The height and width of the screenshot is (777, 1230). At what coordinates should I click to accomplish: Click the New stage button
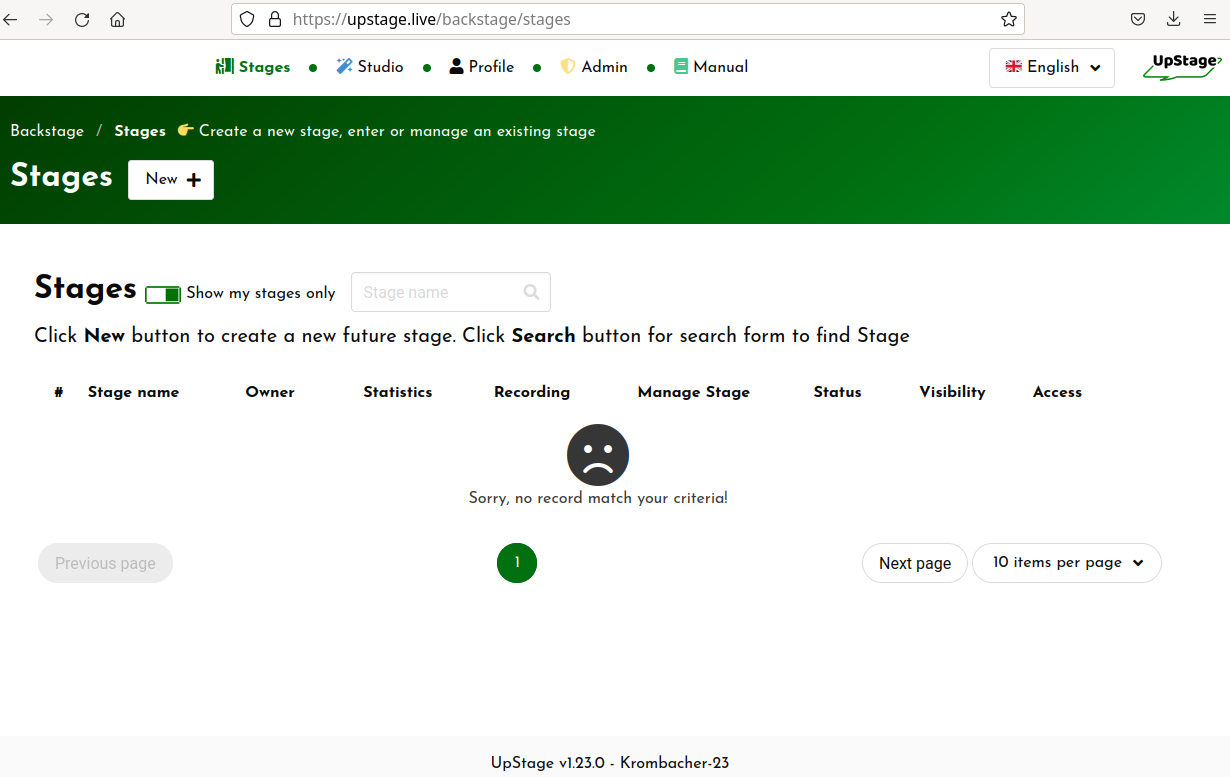[171, 180]
